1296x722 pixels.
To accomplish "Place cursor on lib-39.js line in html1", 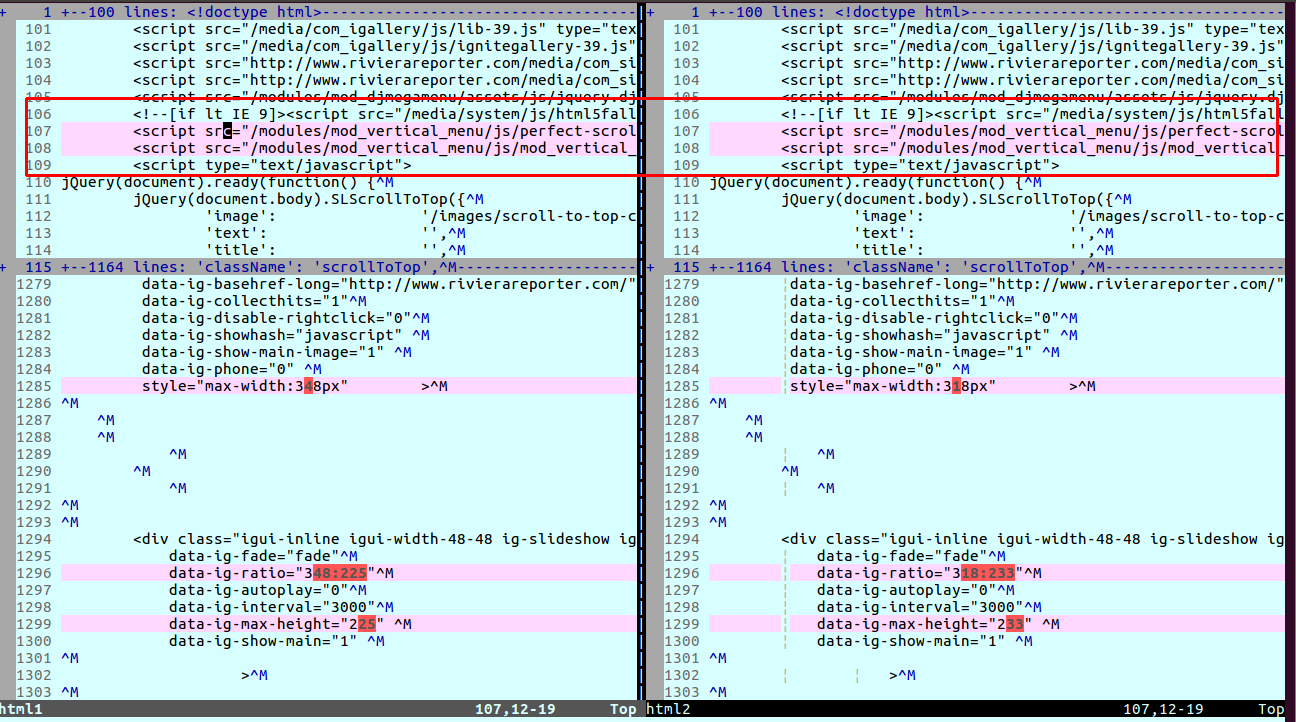I will pos(385,30).
